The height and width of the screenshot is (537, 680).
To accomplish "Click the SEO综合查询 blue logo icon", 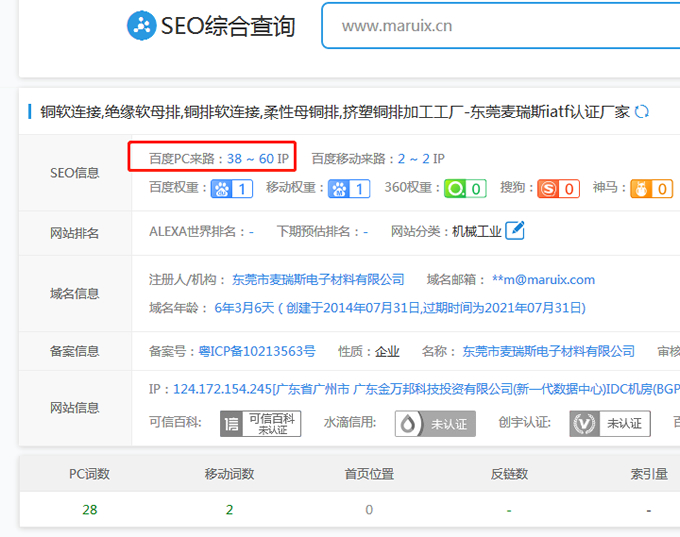I will [141, 26].
